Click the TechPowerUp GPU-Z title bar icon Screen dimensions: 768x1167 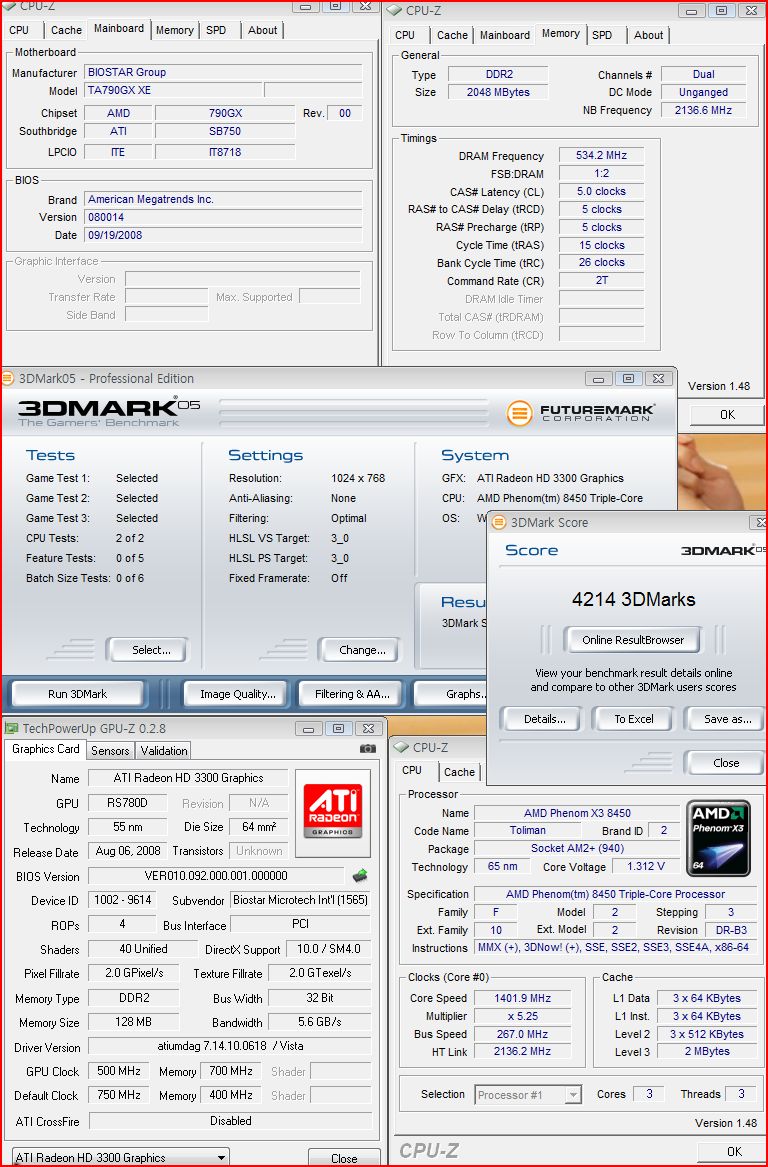tap(12, 728)
